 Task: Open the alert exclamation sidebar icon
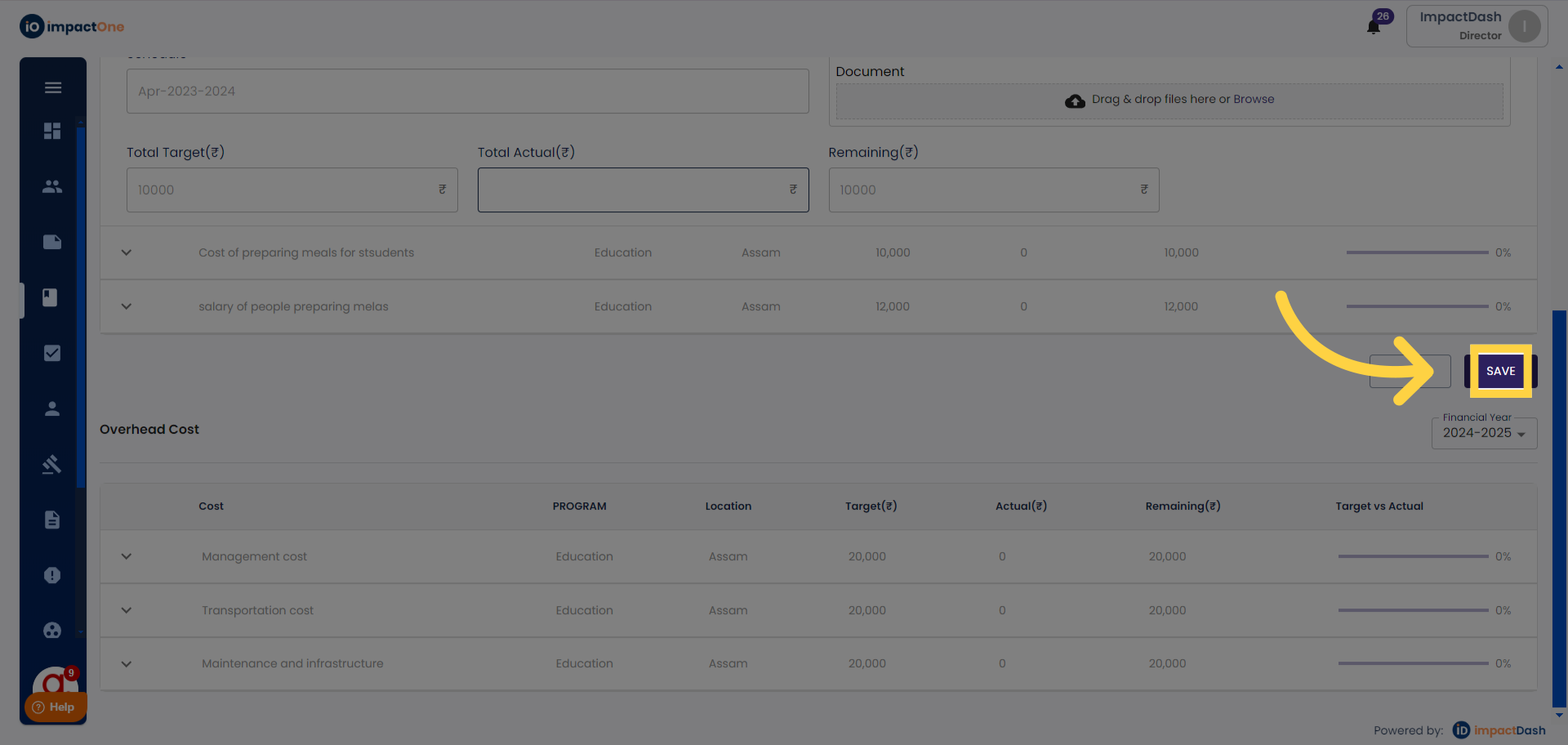[52, 575]
